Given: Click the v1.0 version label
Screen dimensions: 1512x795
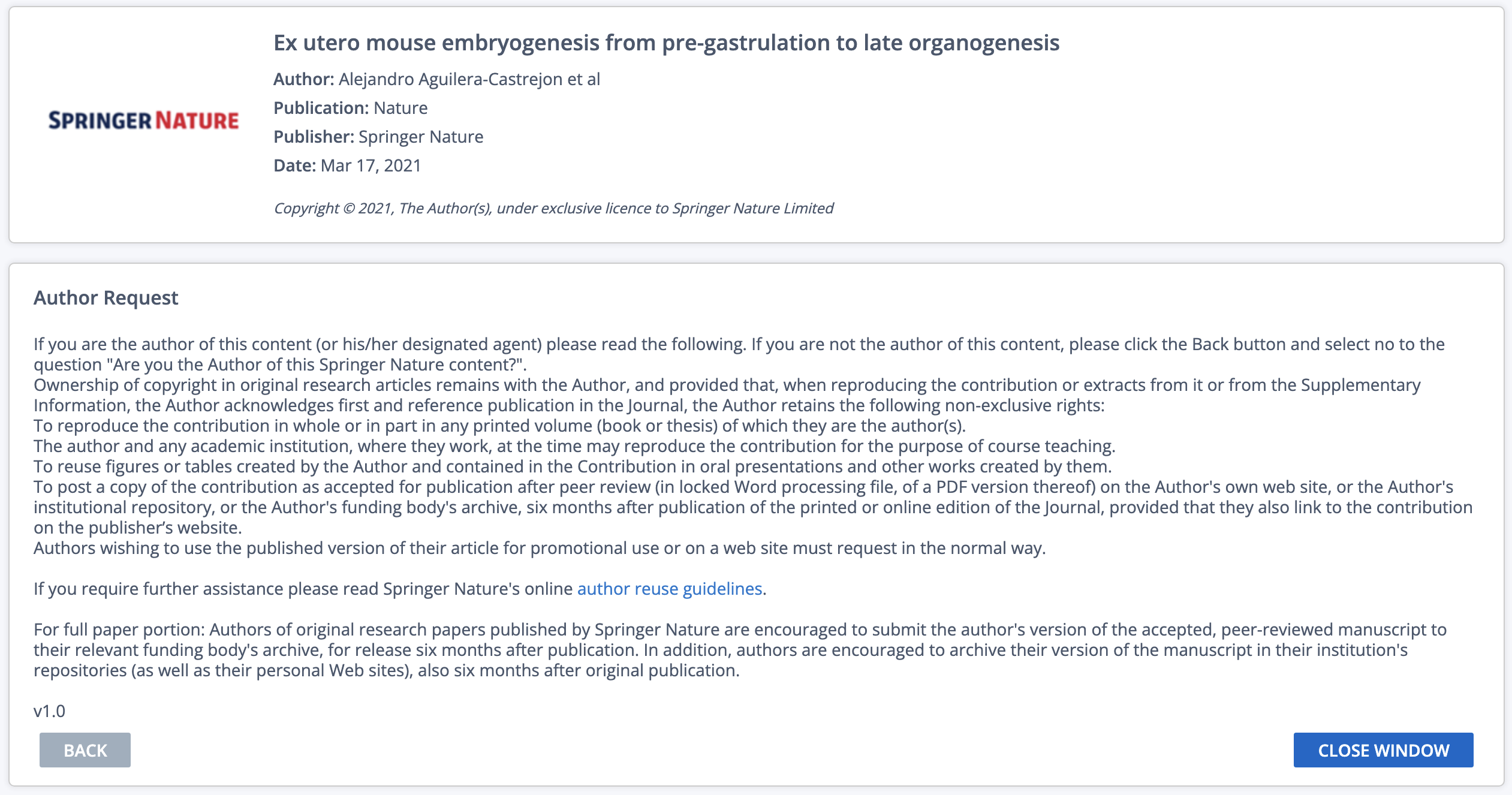Looking at the screenshot, I should pos(49,711).
